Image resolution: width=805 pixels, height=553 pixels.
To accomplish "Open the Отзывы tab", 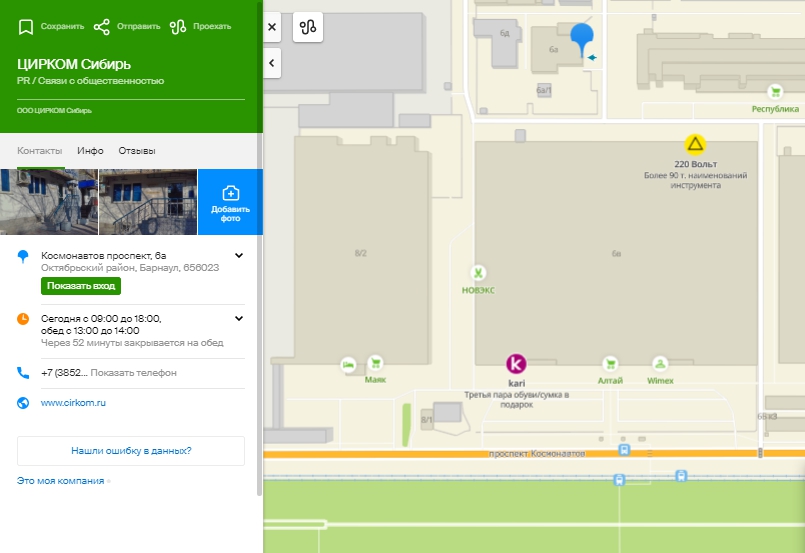I will click(x=137, y=150).
